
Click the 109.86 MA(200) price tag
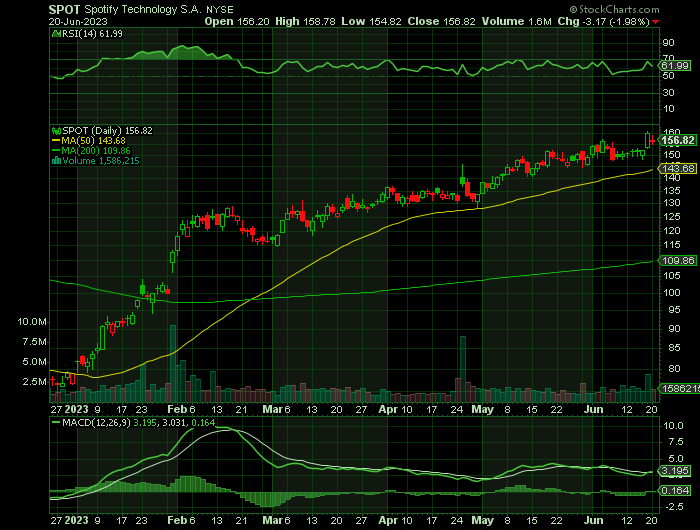point(678,261)
